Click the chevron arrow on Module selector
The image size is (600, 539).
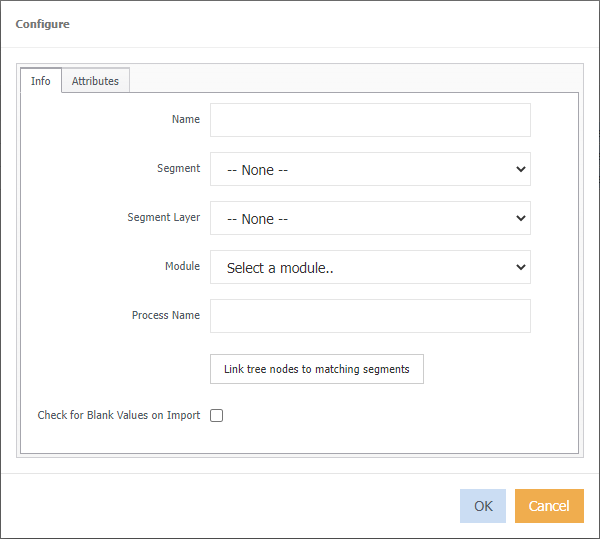pyautogui.click(x=520, y=267)
